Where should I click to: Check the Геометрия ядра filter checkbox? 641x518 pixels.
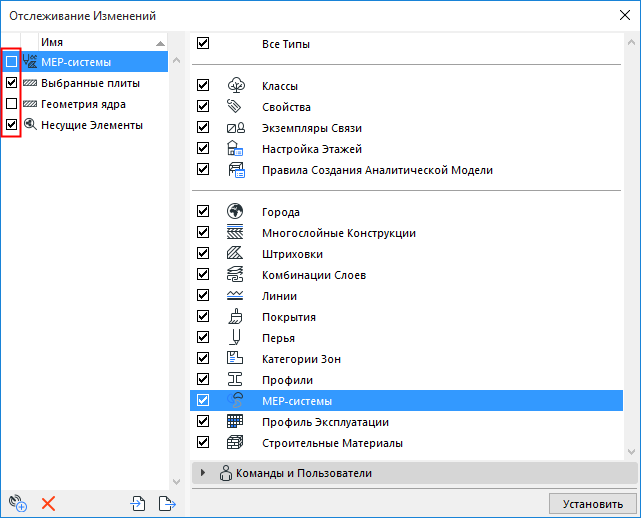(x=11, y=103)
